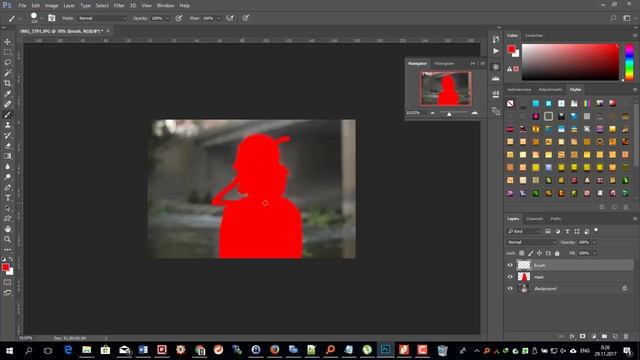
Task: Create a new layer
Action: point(615,336)
